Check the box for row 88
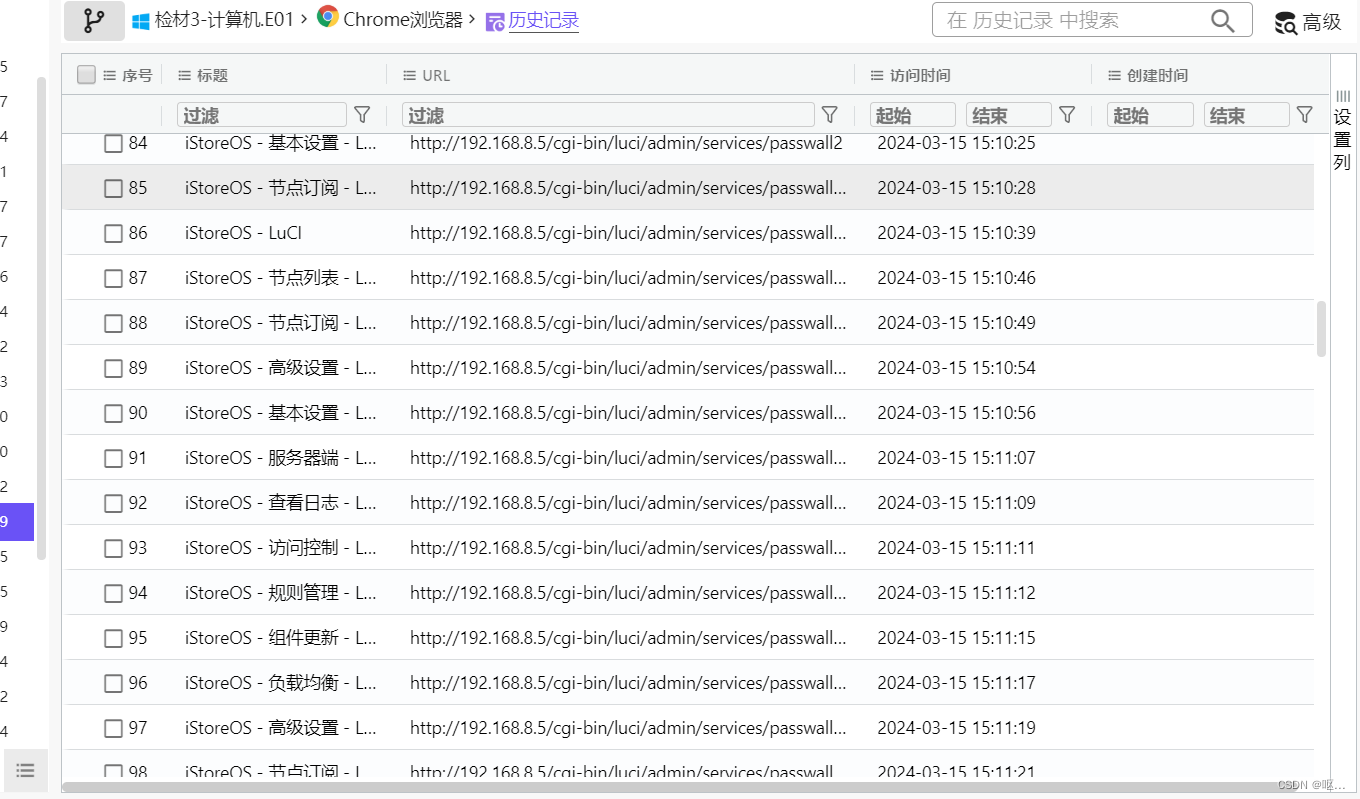1360x799 pixels. (113, 323)
